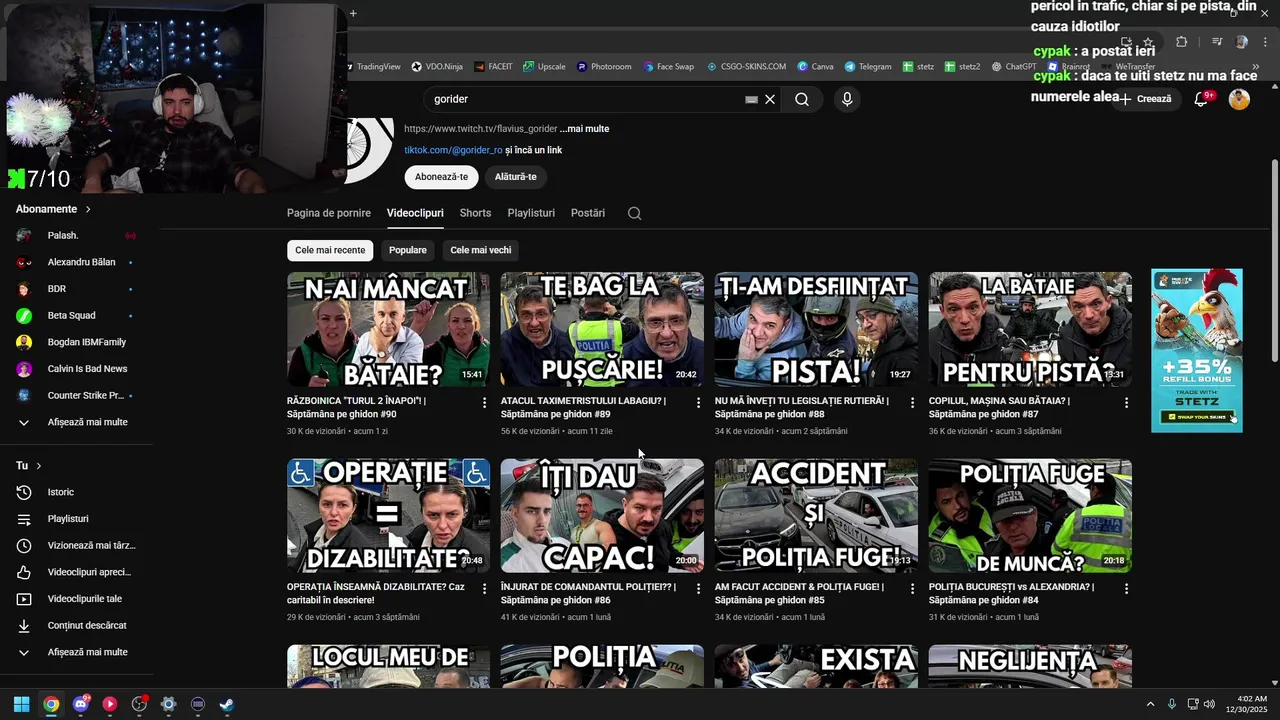The height and width of the screenshot is (720, 1280).
Task: Click the YouTube search magnifier button
Action: 802,99
